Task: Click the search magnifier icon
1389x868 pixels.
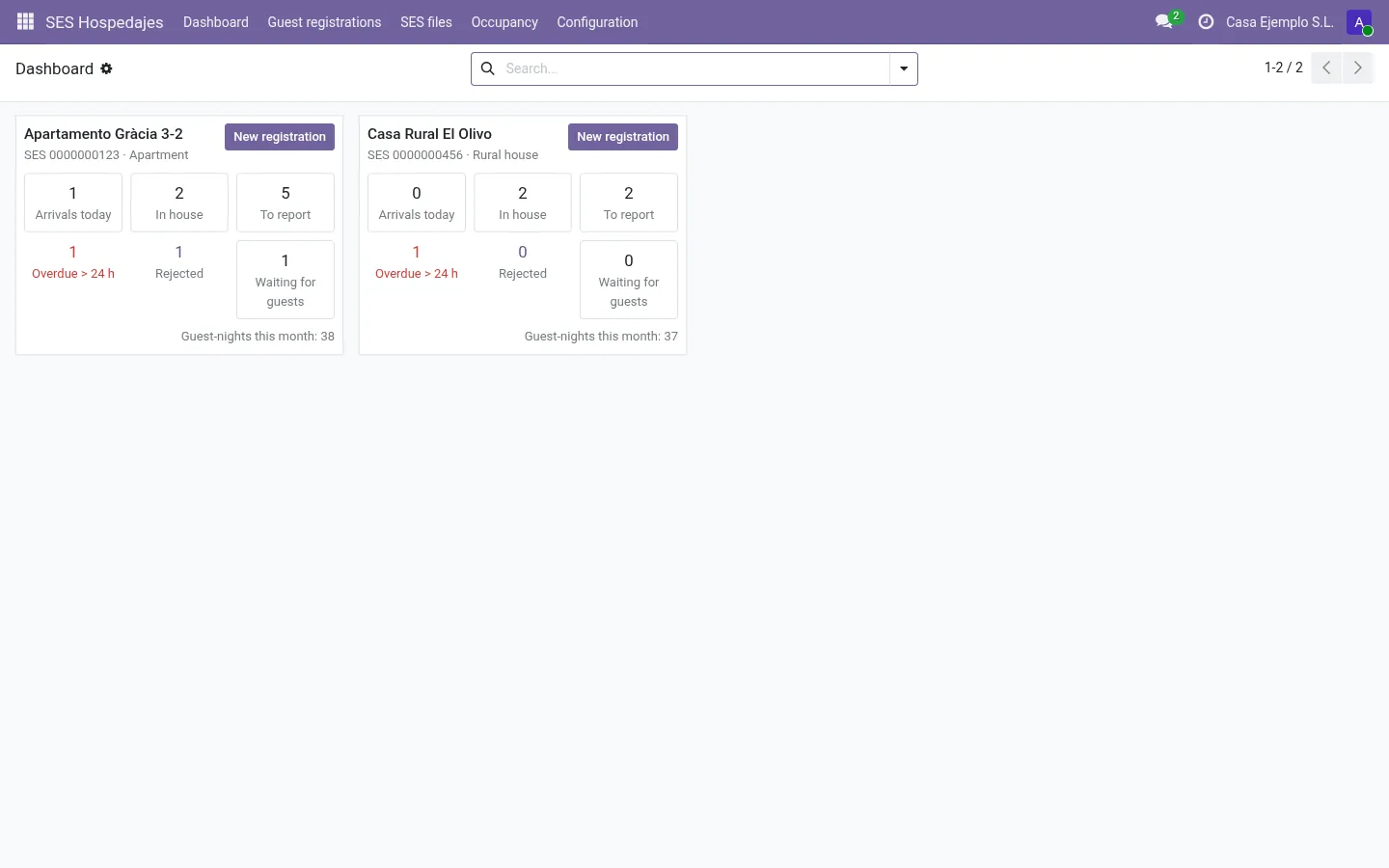Action: (488, 68)
